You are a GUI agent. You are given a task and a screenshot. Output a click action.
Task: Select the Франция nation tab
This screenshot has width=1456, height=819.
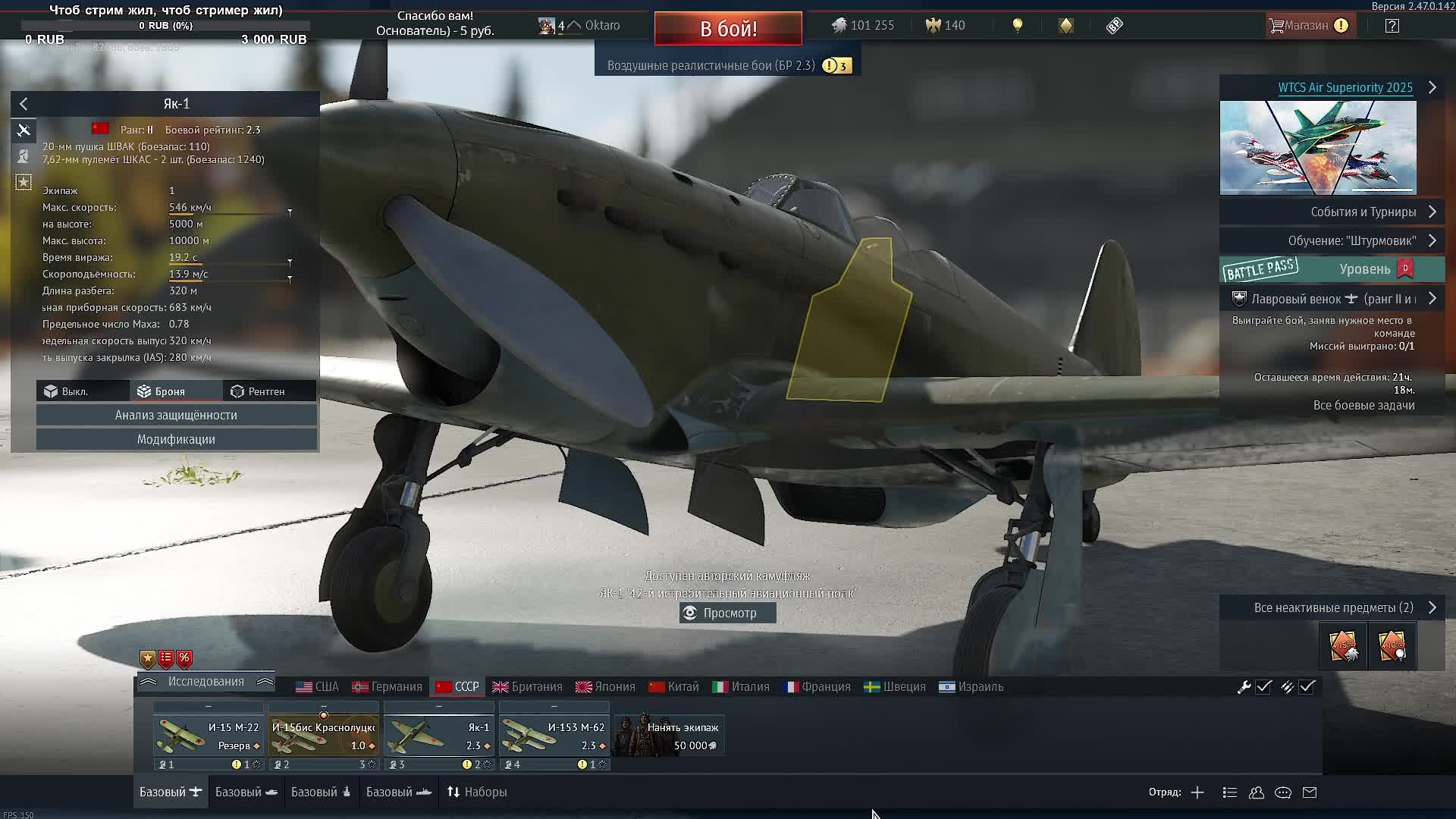817,686
